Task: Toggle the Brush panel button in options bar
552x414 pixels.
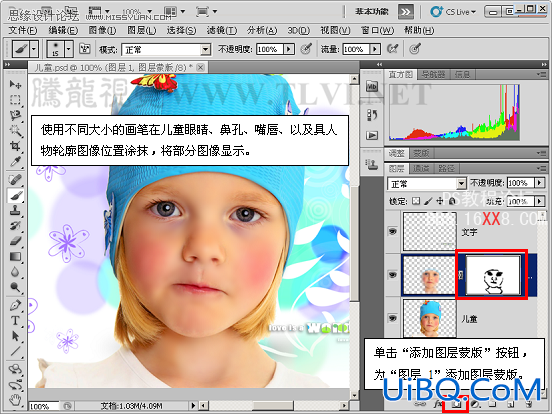Action: (84, 49)
